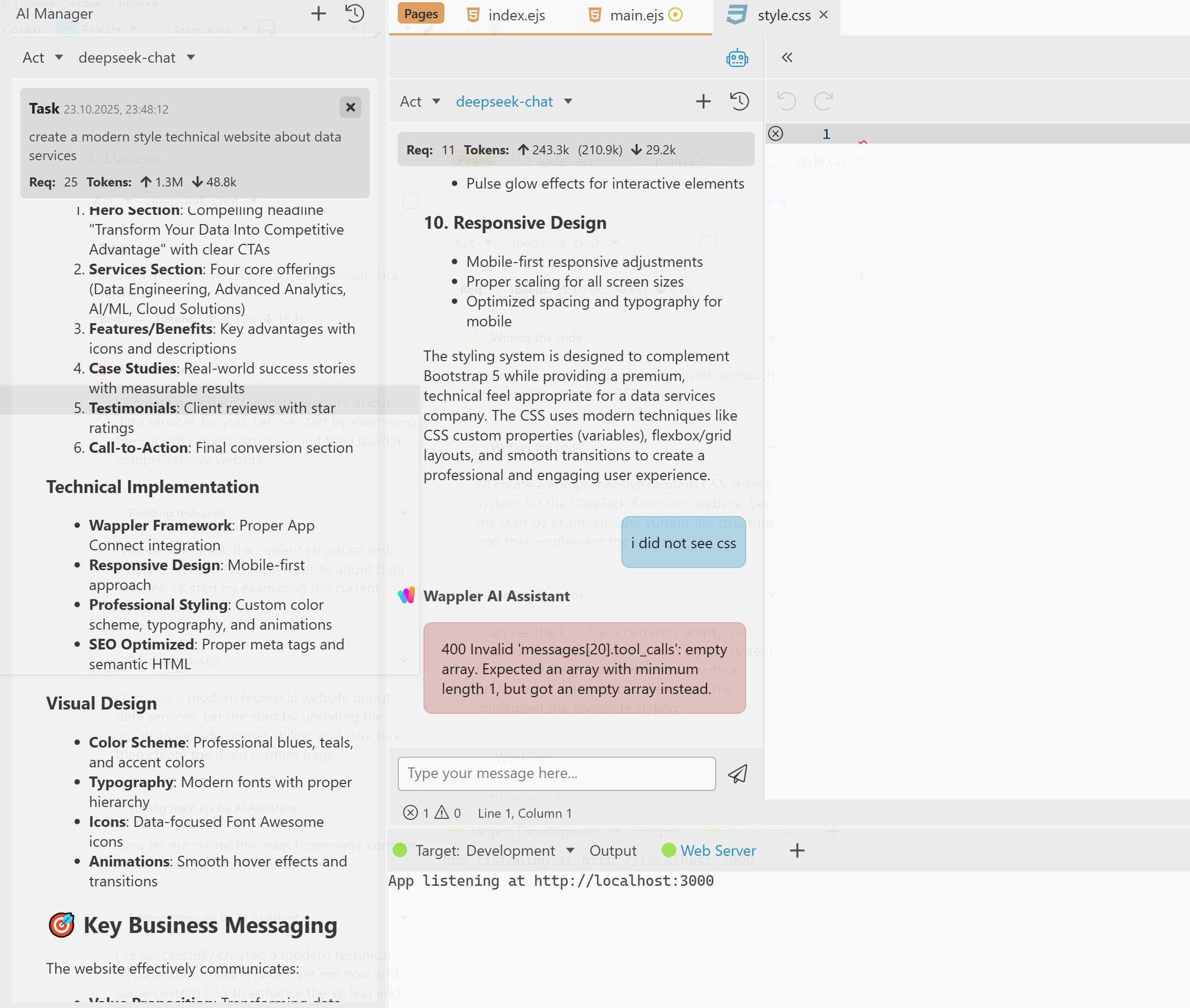The image size is (1190, 1008).
Task: Click plus icon in AI Manager header
Action: (318, 14)
